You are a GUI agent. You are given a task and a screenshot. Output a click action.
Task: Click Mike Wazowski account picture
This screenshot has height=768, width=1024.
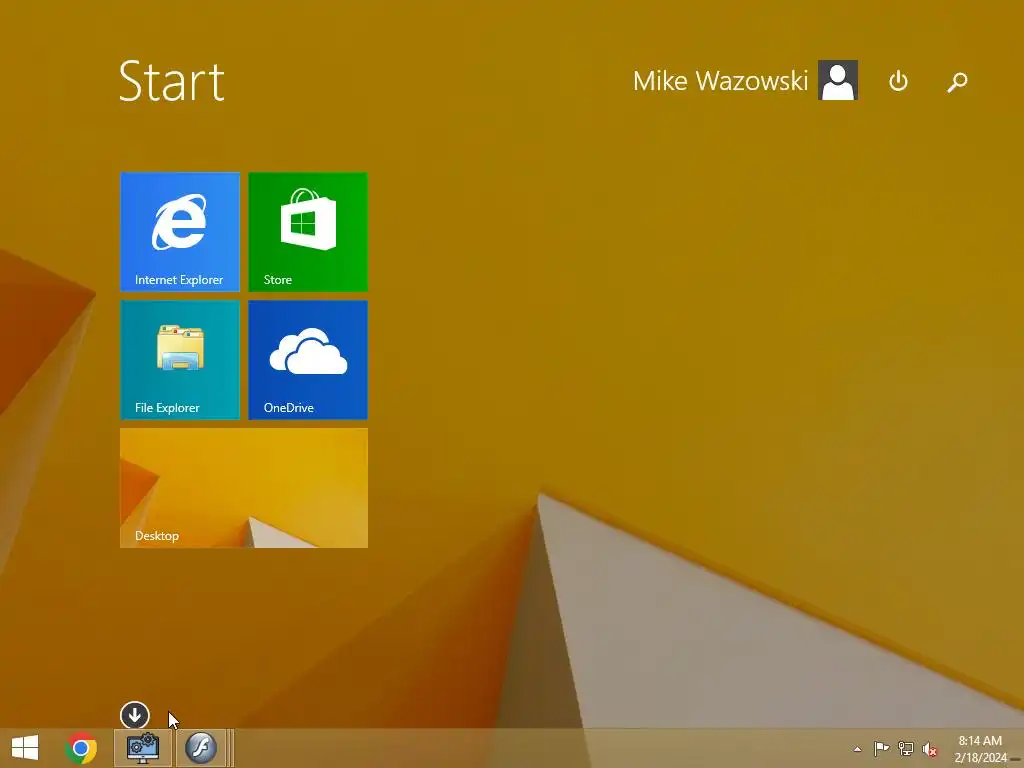[838, 80]
